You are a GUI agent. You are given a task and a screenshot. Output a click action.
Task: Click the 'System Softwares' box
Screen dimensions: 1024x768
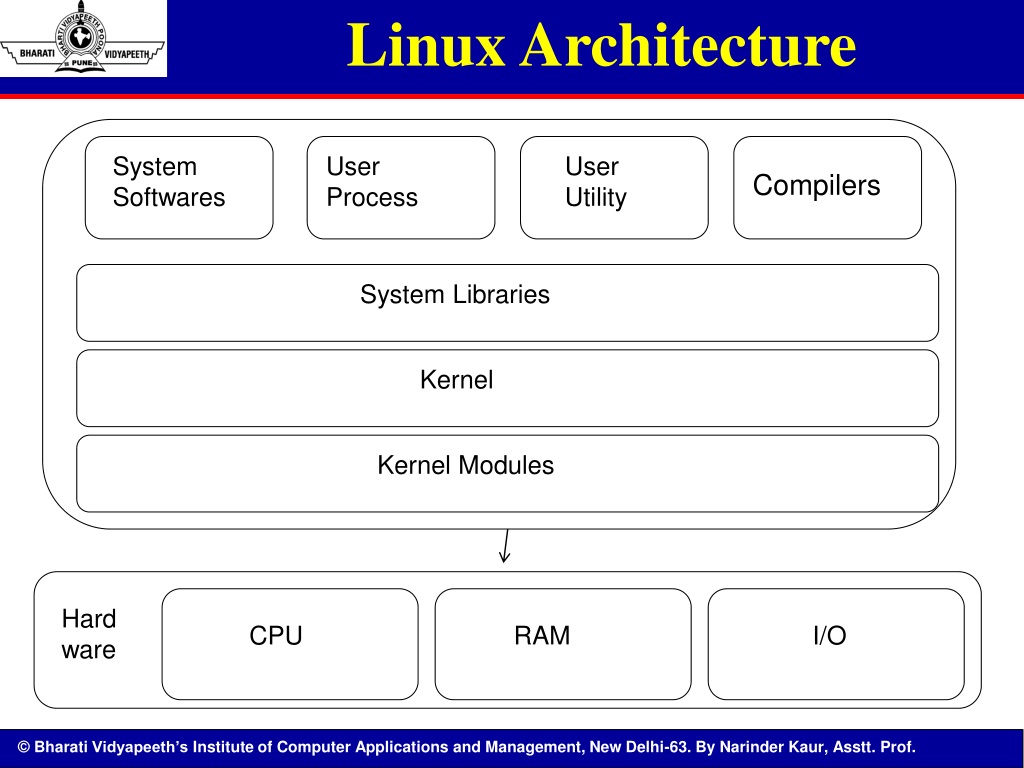(x=179, y=187)
